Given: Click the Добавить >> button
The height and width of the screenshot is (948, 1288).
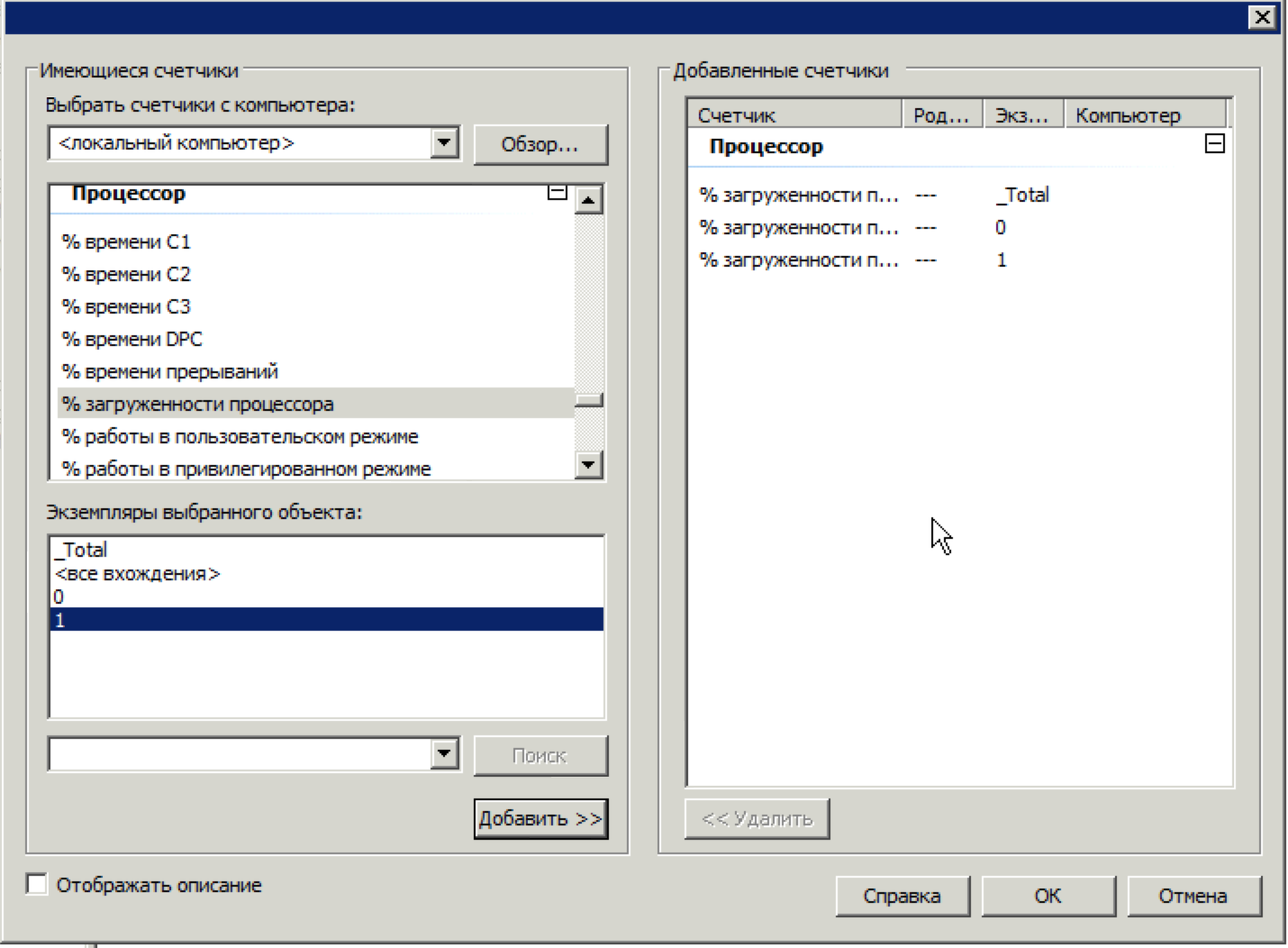Looking at the screenshot, I should click(x=540, y=818).
